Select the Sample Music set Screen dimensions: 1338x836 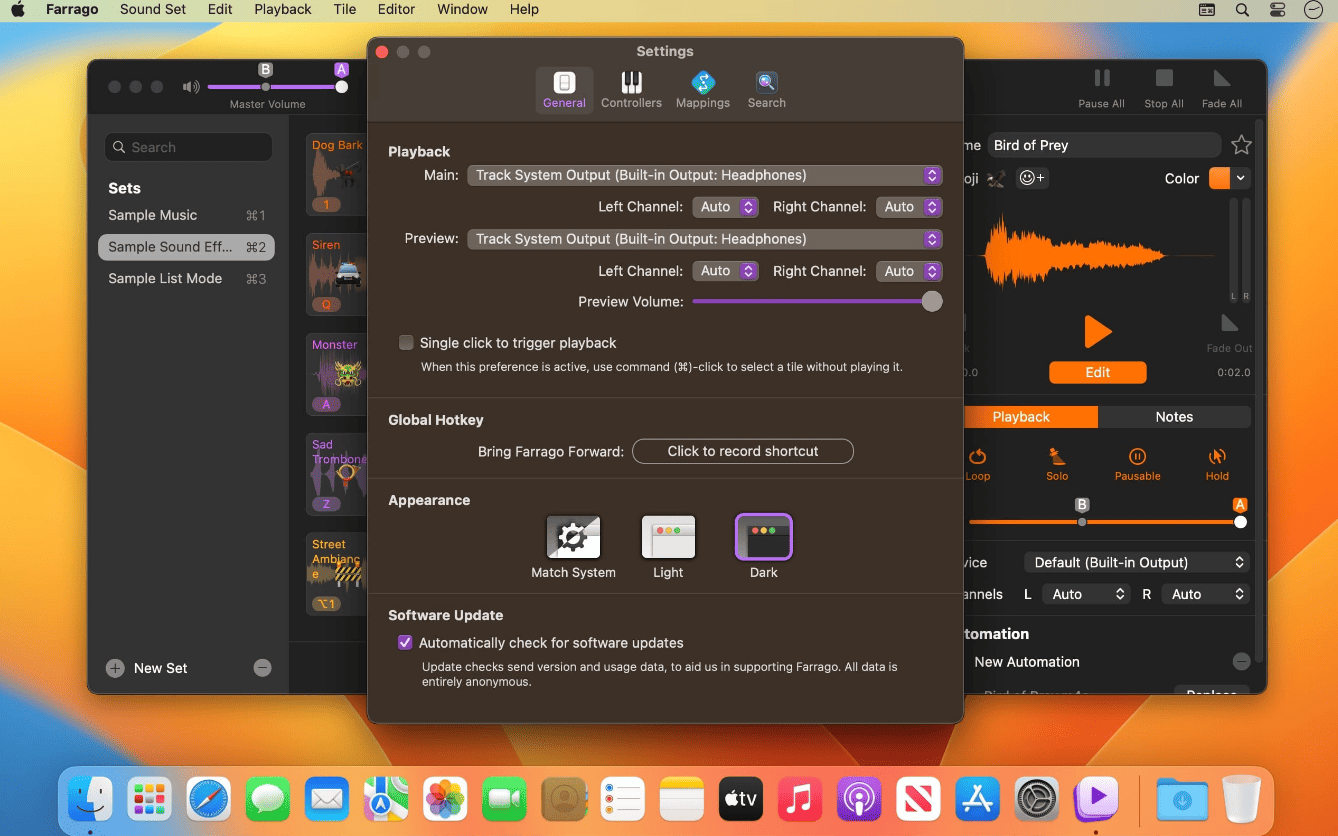pyautogui.click(x=186, y=215)
